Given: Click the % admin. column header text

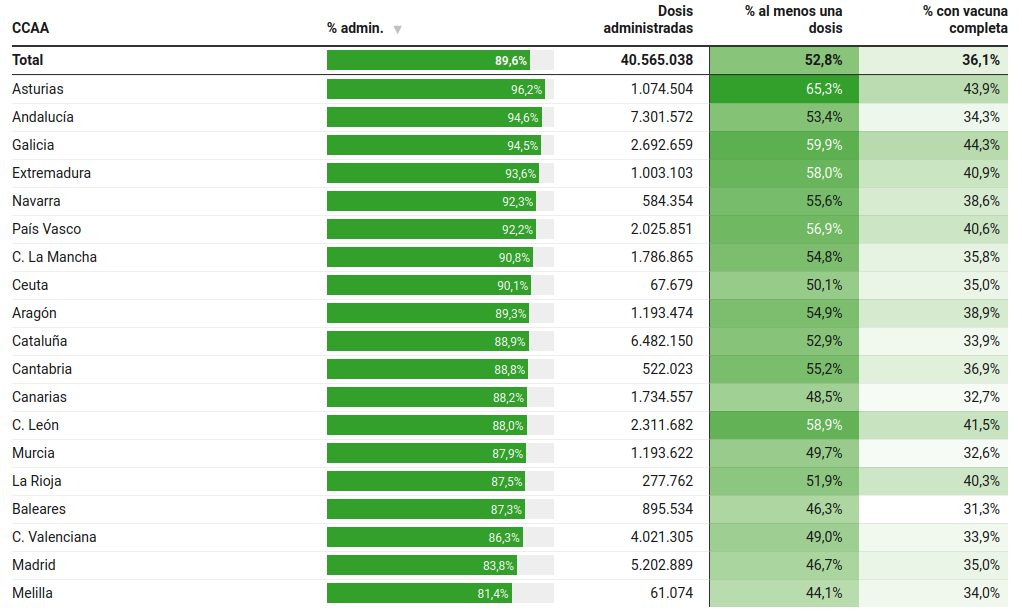Looking at the screenshot, I should [x=355, y=28].
